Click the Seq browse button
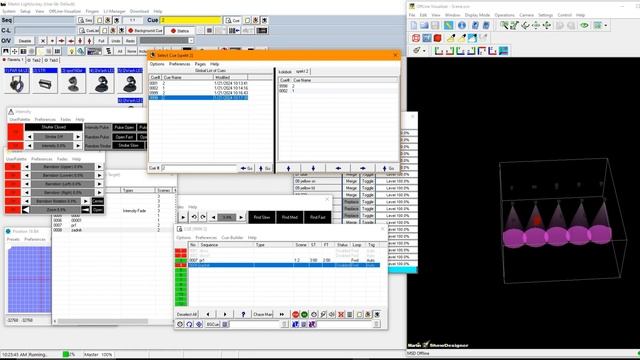640x360 pixels. (85, 20)
